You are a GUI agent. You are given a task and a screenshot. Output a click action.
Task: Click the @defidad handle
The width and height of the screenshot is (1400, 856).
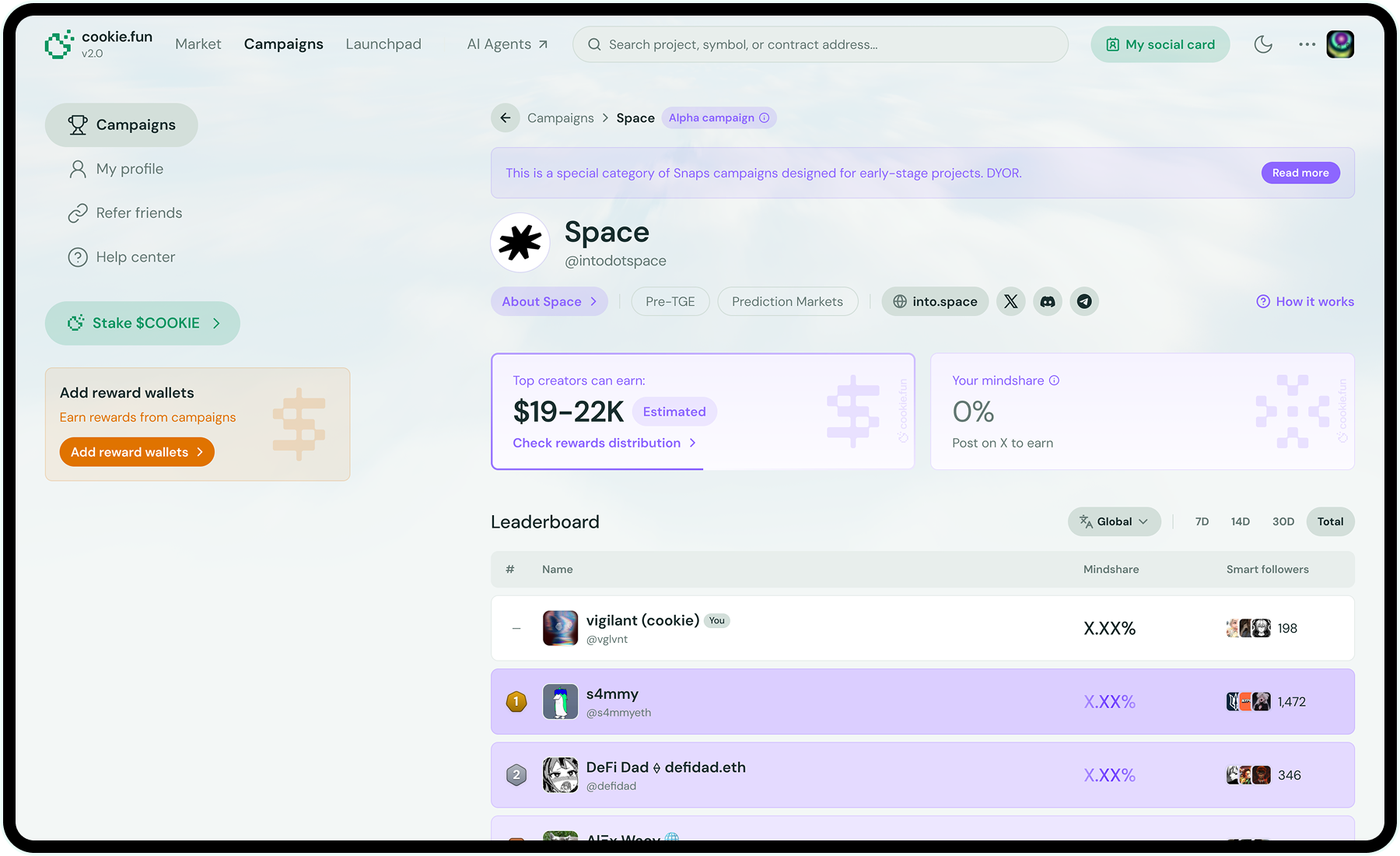coord(611,787)
